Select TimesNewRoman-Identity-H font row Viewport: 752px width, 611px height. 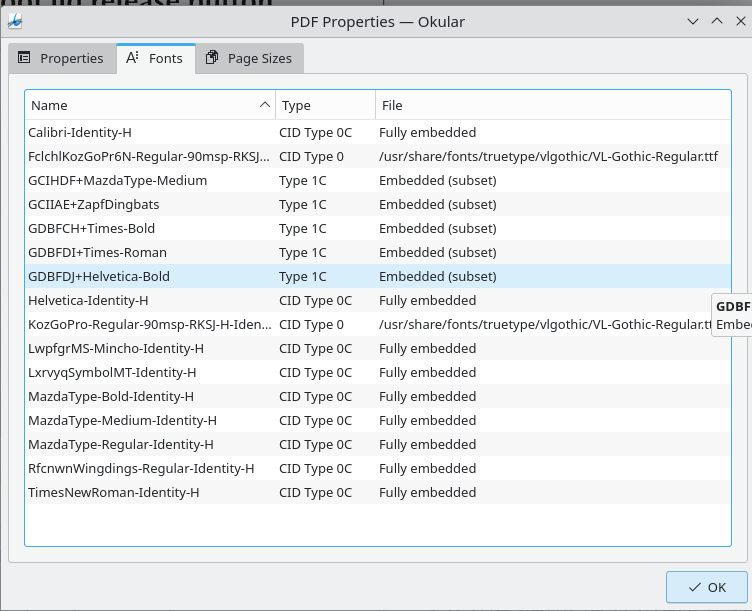click(x=378, y=492)
